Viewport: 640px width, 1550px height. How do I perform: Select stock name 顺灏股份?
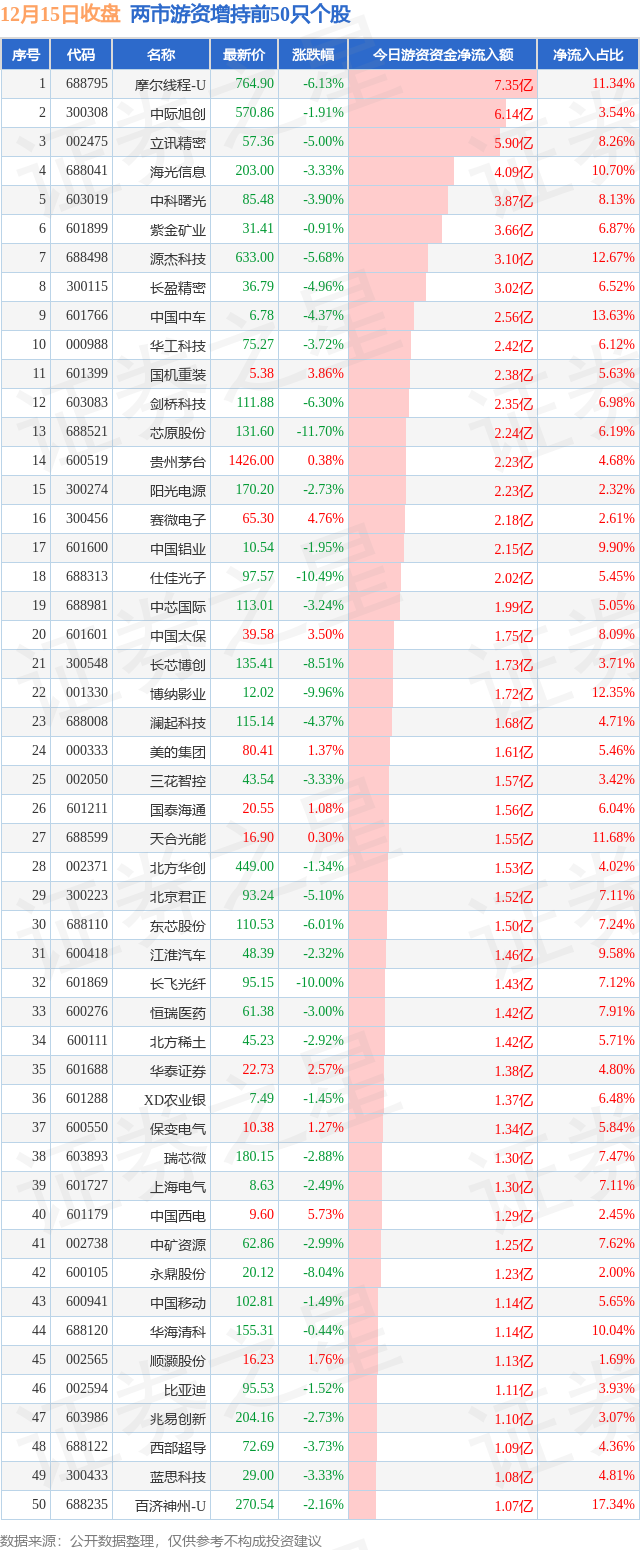[178, 1360]
